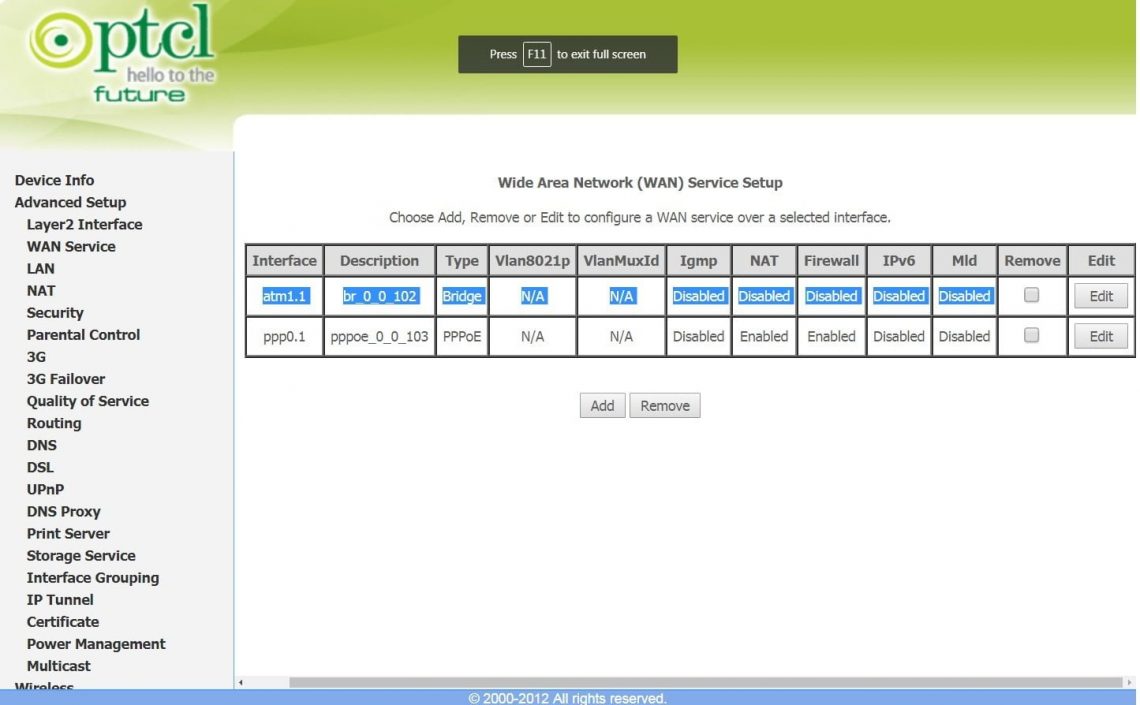Edit the atm1.1 bridge service
Screen dimensions: 1140x705
[1100, 295]
